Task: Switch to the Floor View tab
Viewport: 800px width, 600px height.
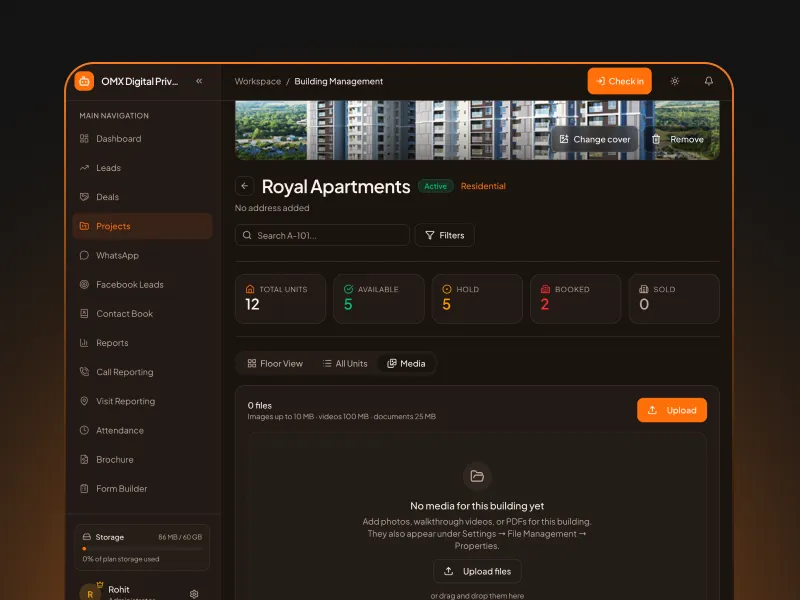Action: (275, 363)
